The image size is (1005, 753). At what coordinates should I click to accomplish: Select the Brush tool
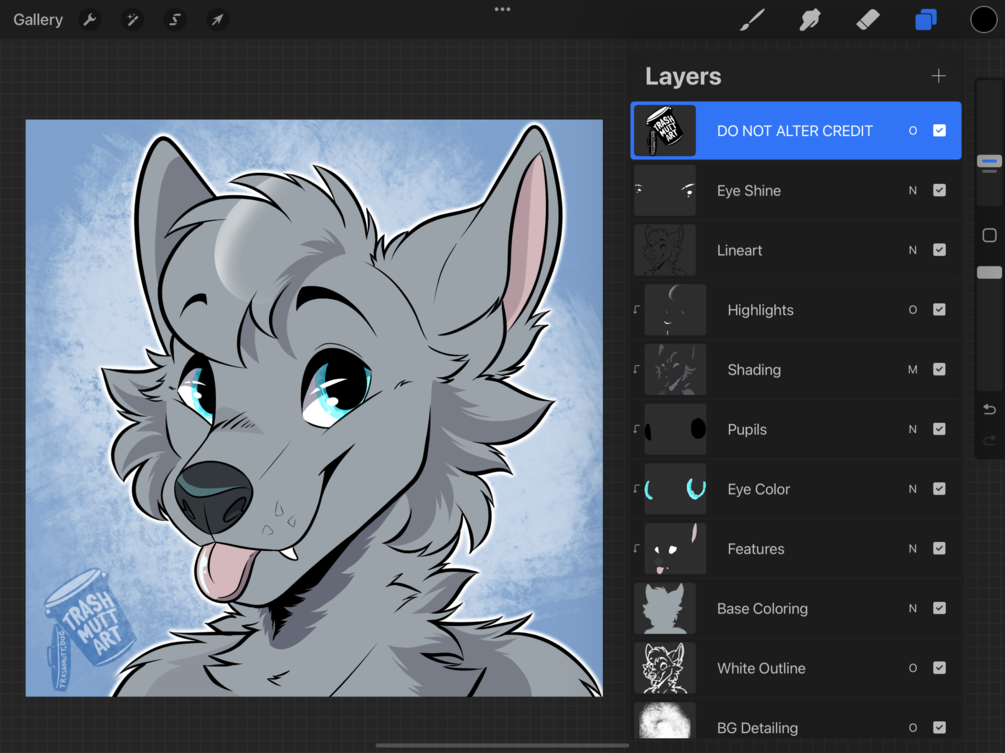[752, 20]
